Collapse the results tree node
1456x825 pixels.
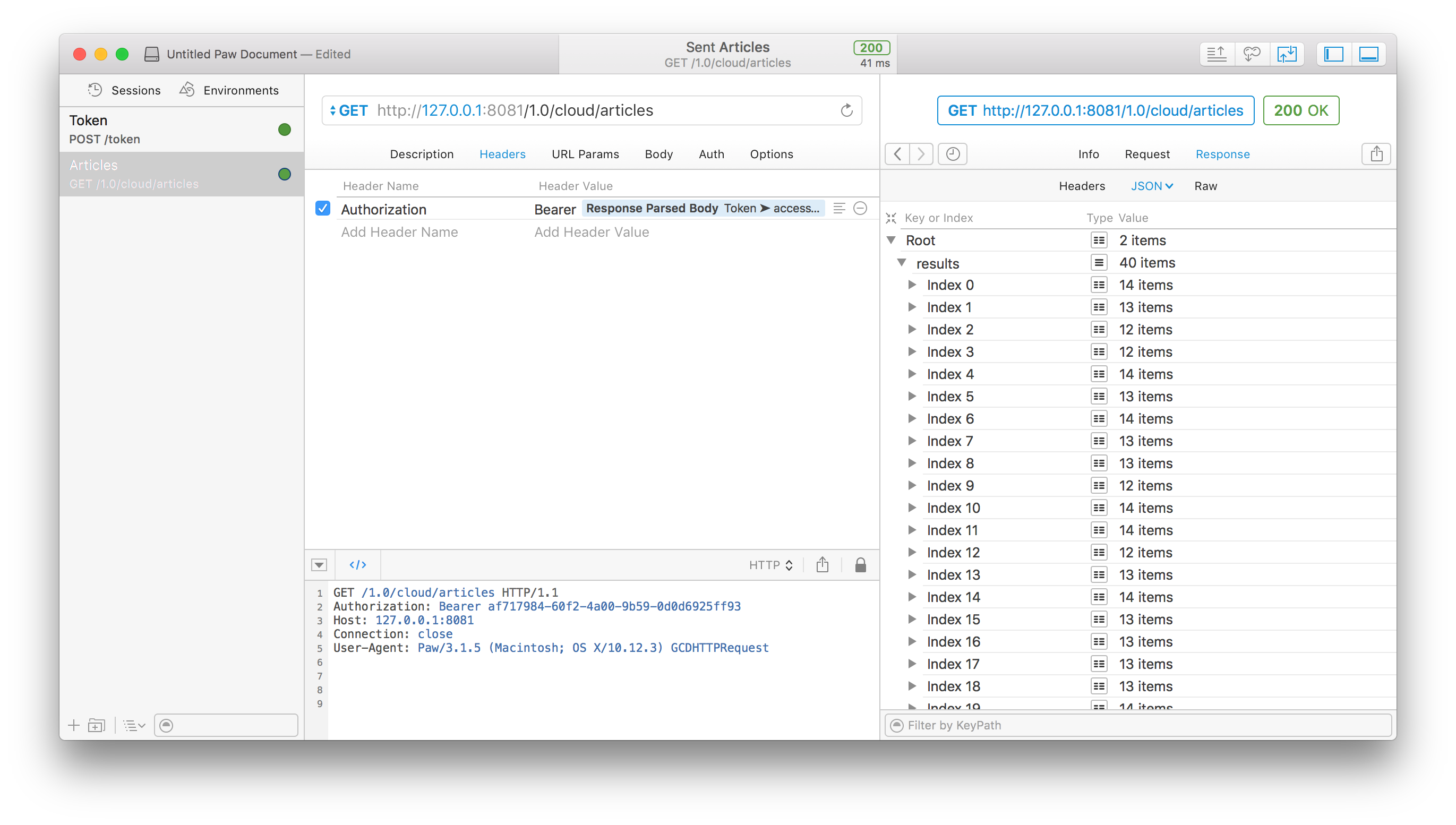pyautogui.click(x=902, y=262)
